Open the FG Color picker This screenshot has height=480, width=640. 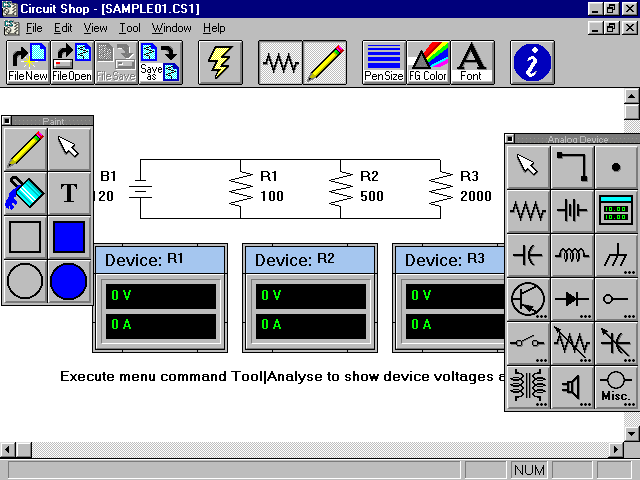428,62
